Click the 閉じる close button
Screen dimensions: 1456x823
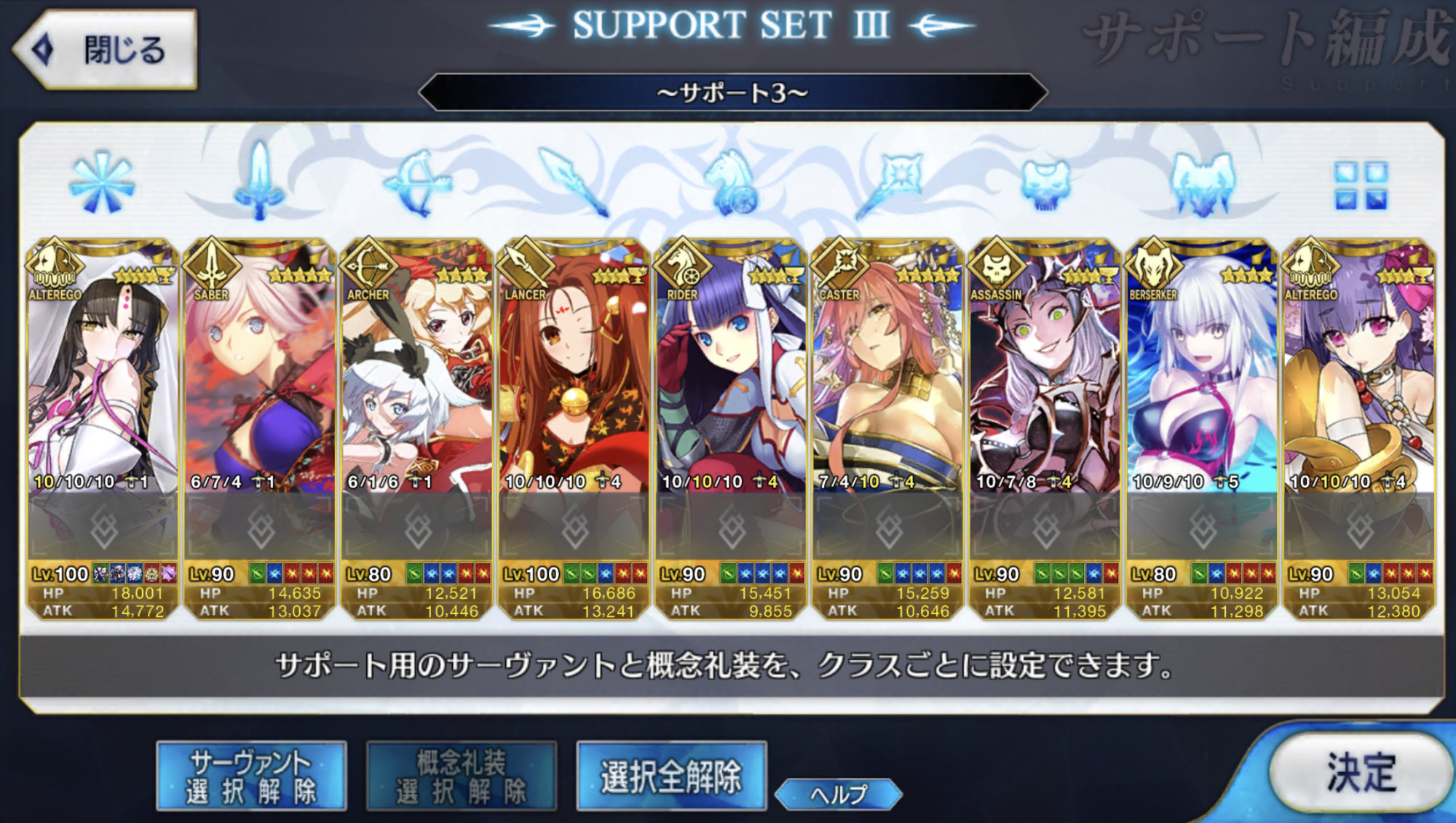point(106,49)
